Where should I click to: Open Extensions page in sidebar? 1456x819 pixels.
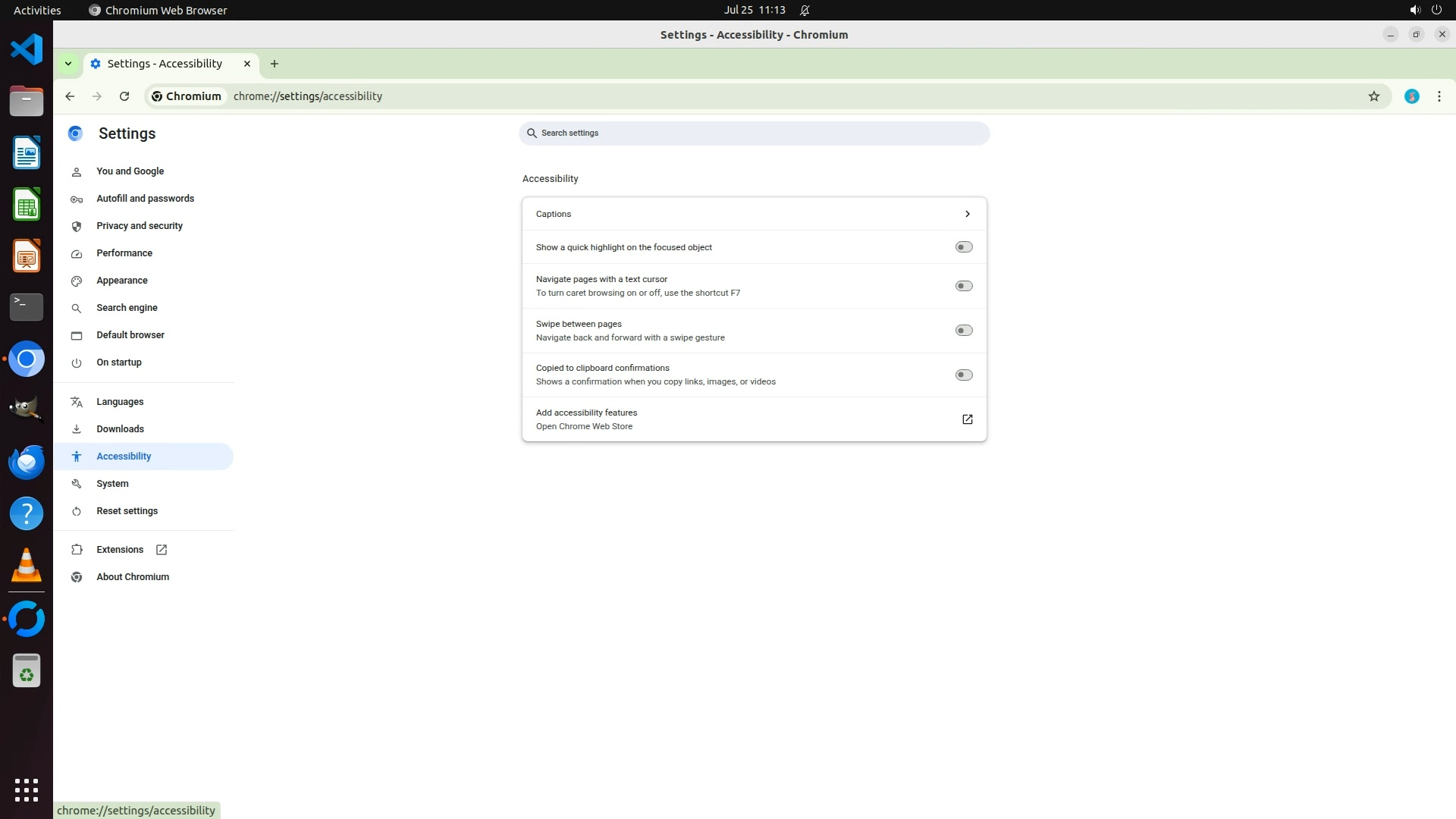(x=120, y=550)
